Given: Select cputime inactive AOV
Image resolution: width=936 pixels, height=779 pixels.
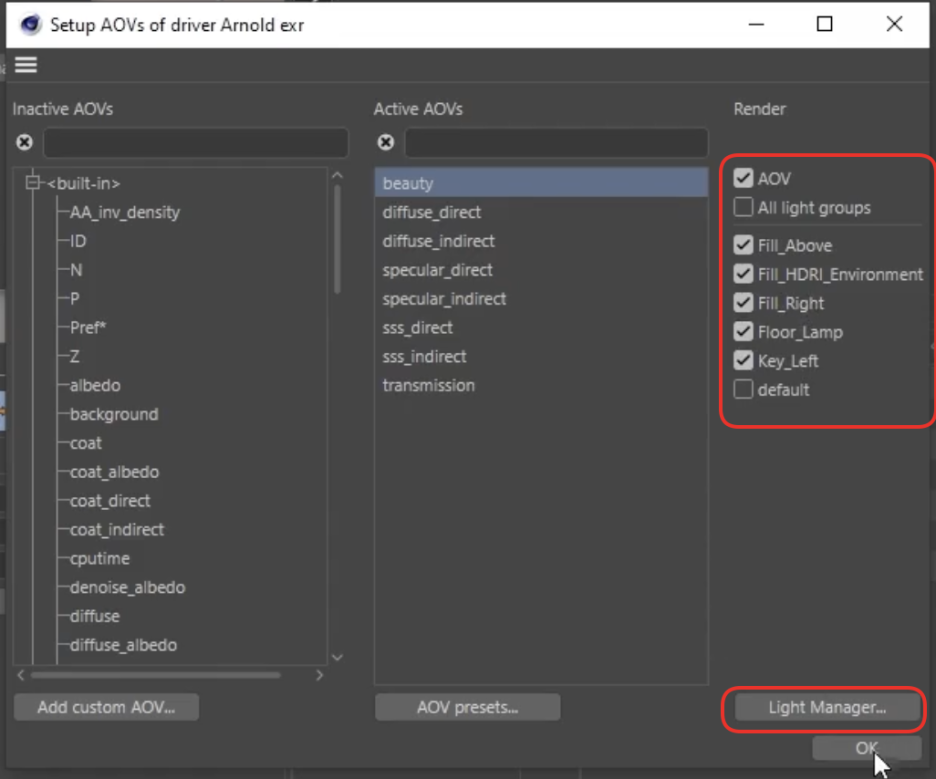Looking at the screenshot, I should pos(100,558).
